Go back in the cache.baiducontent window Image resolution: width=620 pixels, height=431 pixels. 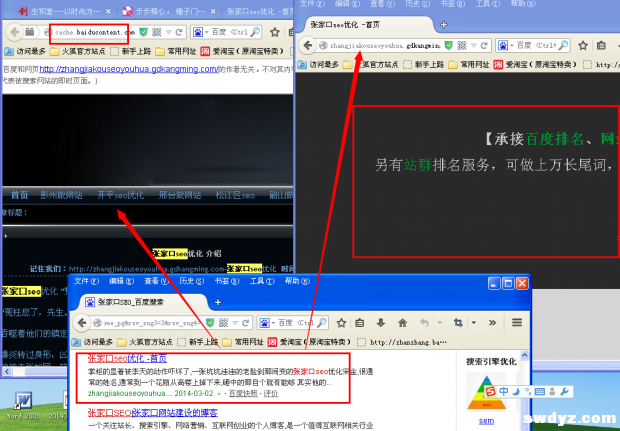pos(15,32)
